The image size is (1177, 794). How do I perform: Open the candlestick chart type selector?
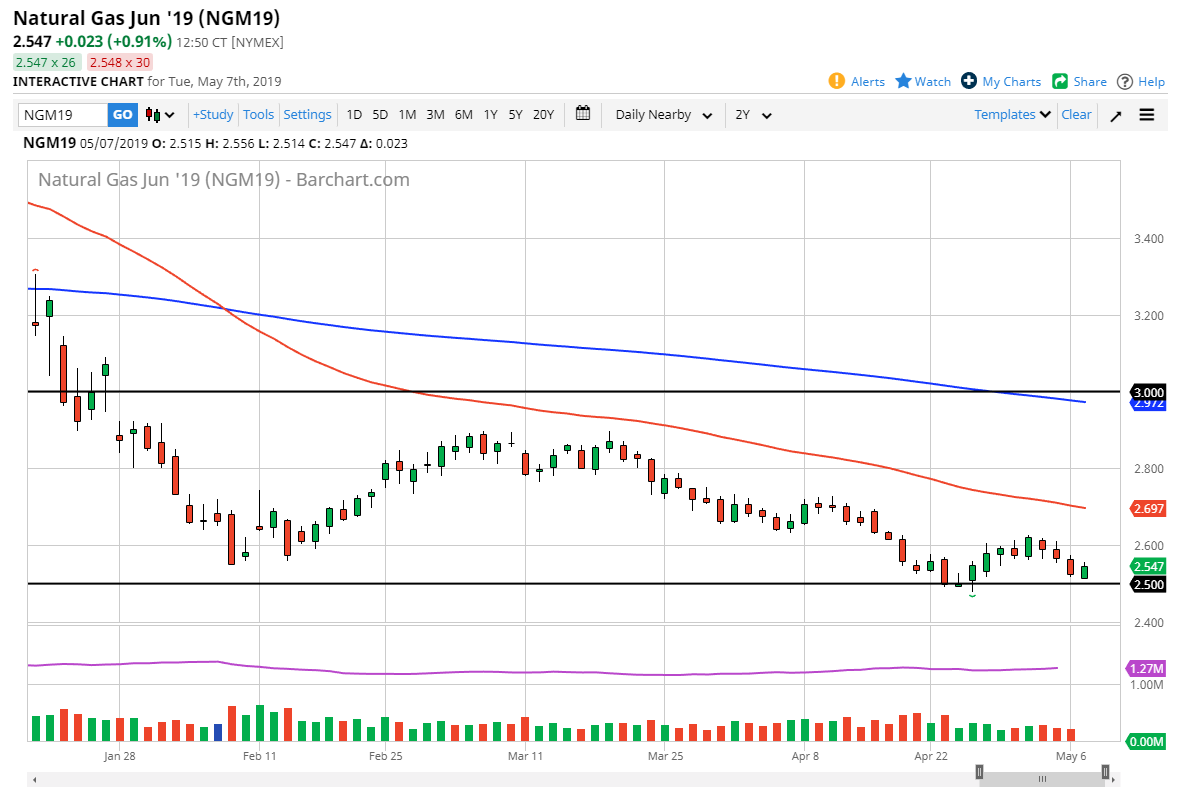point(158,114)
